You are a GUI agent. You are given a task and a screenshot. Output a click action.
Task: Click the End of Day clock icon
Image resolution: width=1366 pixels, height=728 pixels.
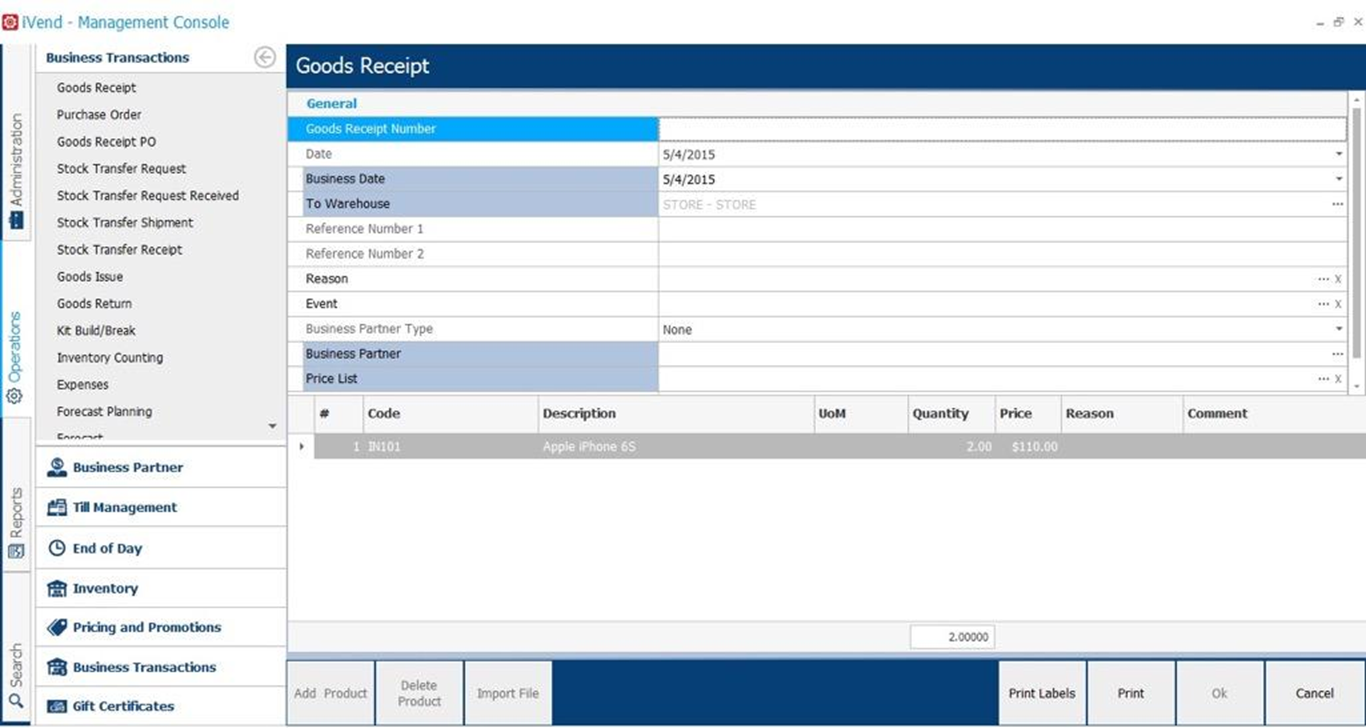[x=57, y=548]
